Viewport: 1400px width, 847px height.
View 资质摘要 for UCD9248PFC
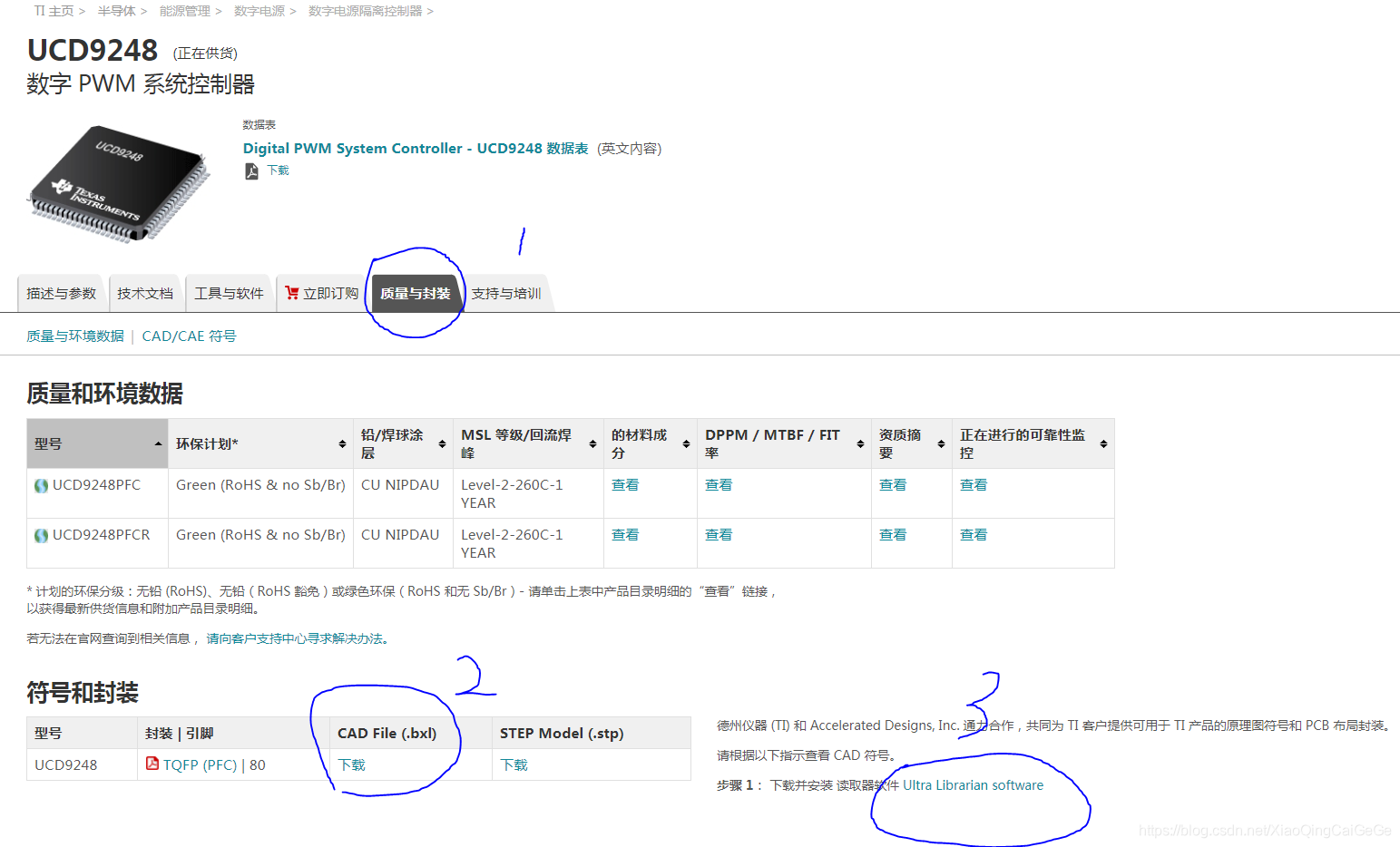[893, 485]
